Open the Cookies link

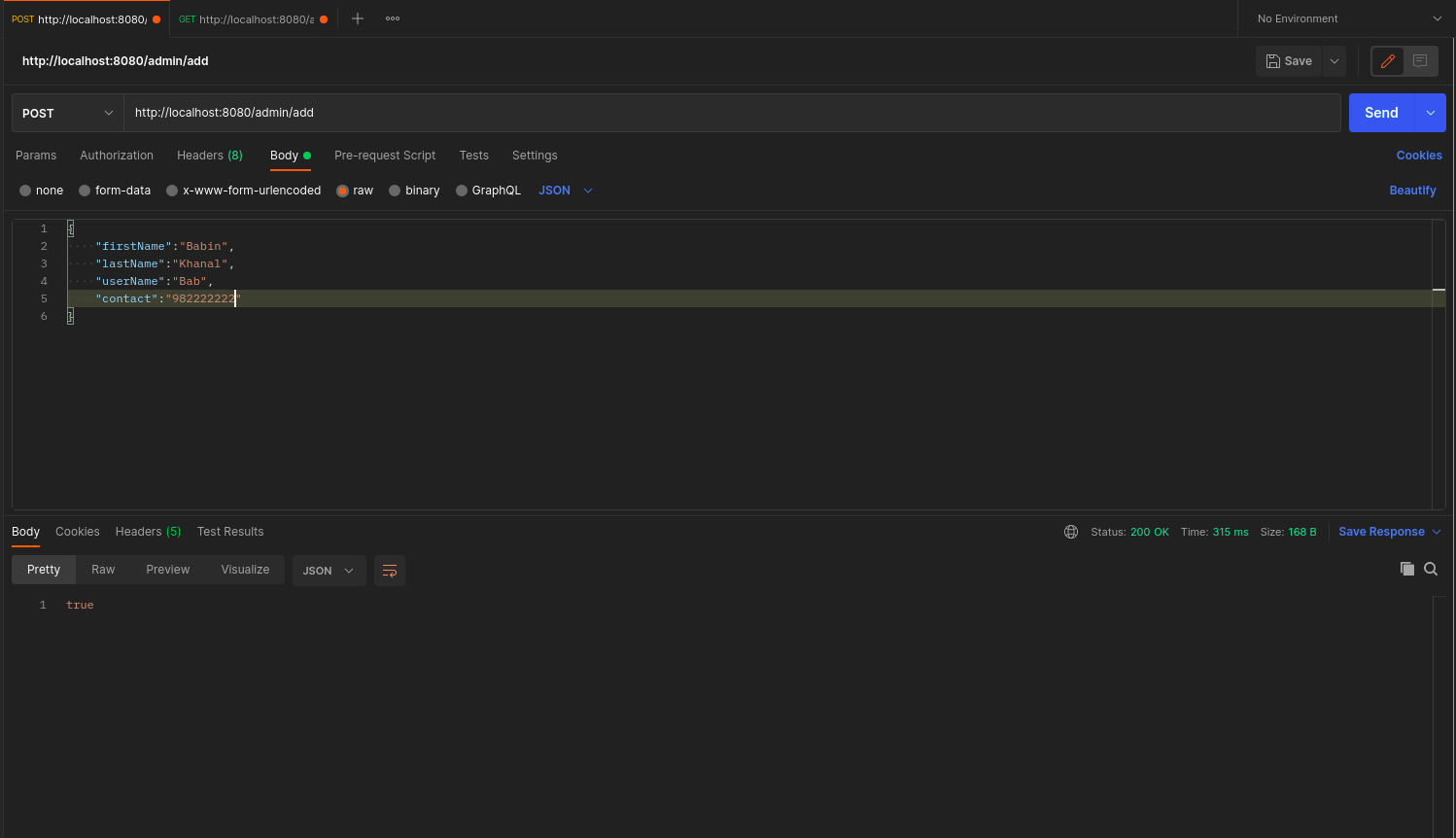[1419, 156]
